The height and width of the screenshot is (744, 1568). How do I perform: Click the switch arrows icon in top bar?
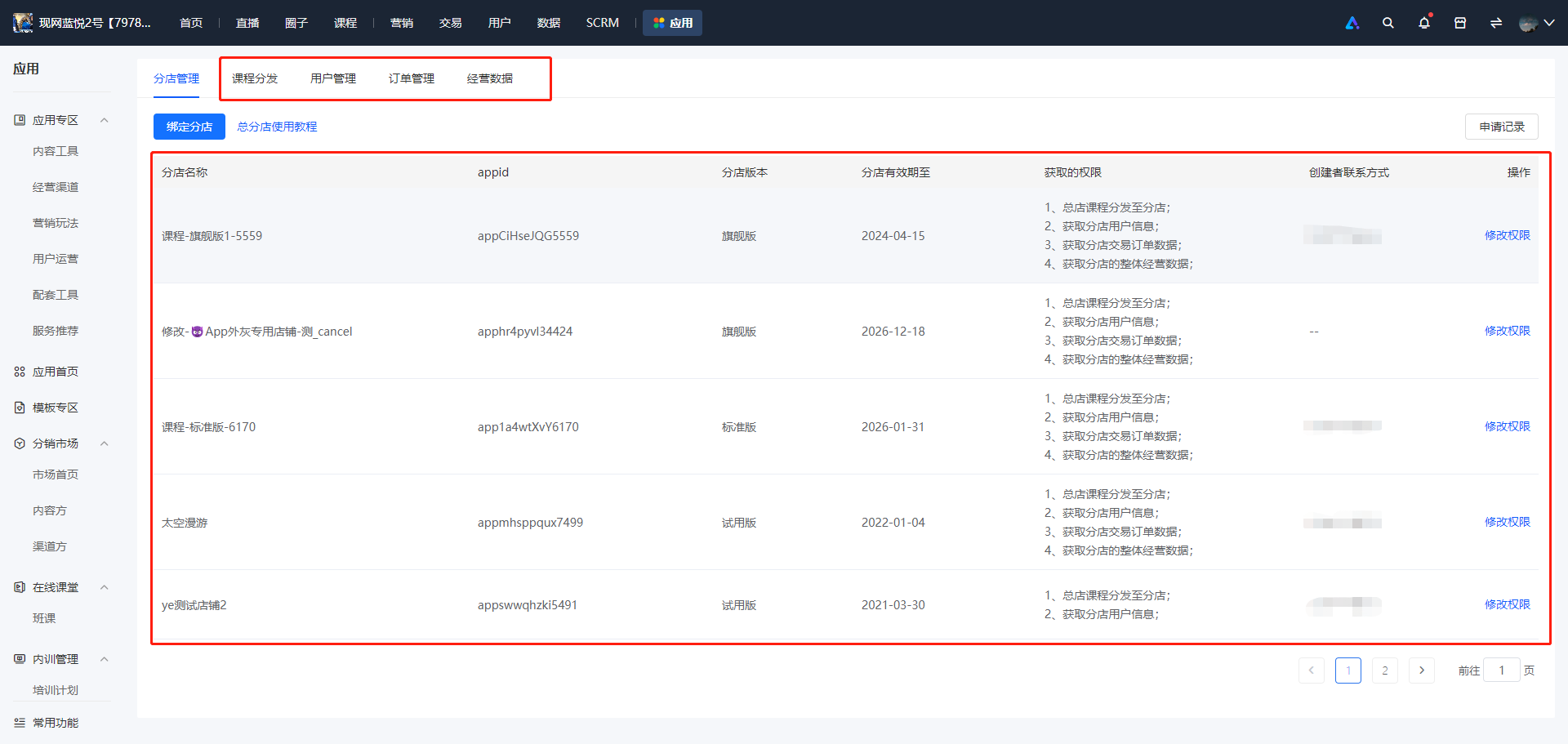coord(1496,23)
